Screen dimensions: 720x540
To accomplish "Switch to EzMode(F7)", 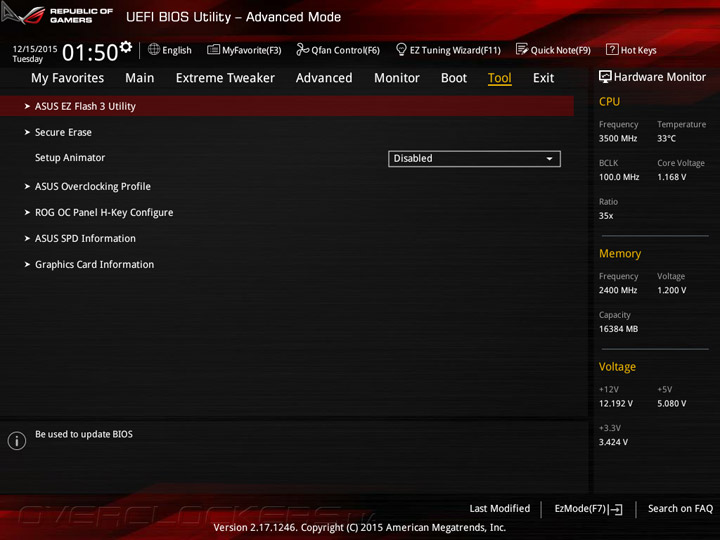I will (x=588, y=509).
